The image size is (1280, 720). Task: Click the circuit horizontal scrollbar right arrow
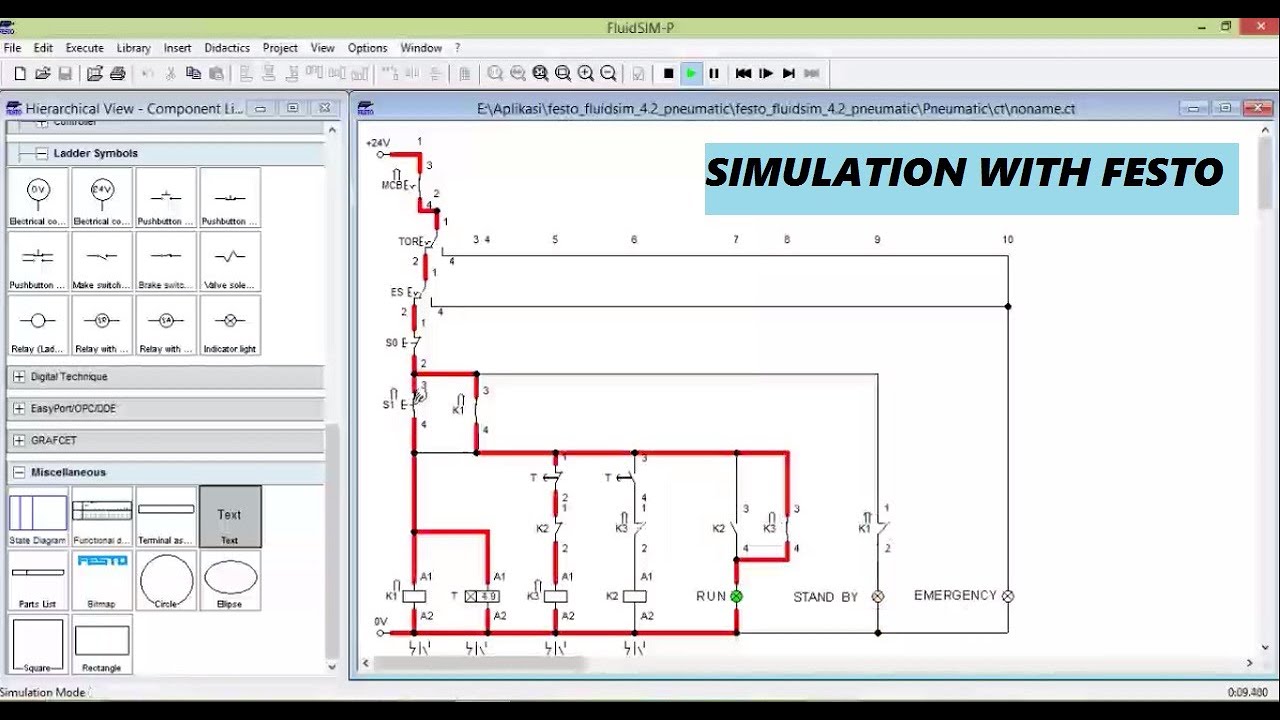[1249, 662]
